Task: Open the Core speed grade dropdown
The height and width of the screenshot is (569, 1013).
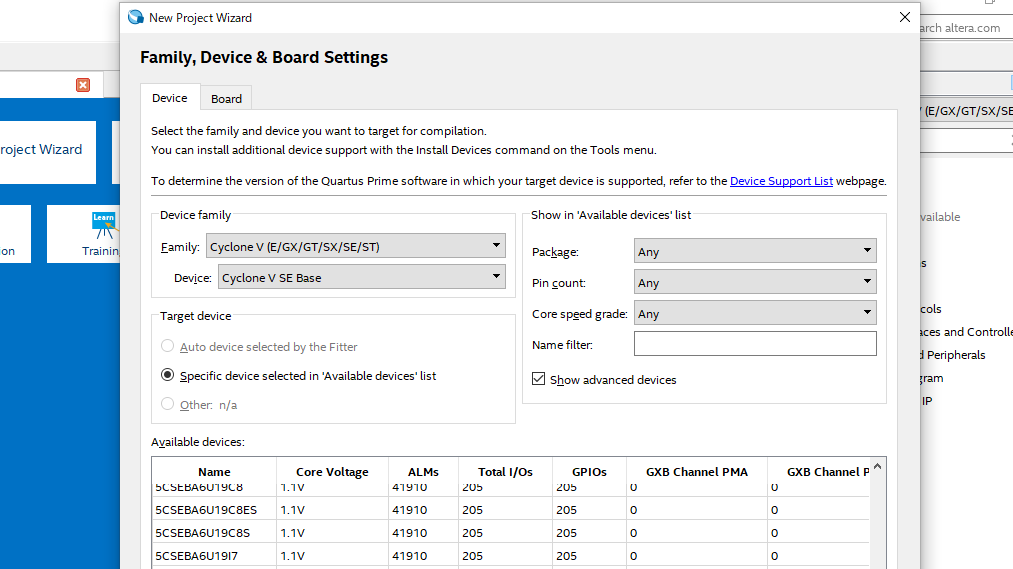Action: pyautogui.click(x=755, y=313)
